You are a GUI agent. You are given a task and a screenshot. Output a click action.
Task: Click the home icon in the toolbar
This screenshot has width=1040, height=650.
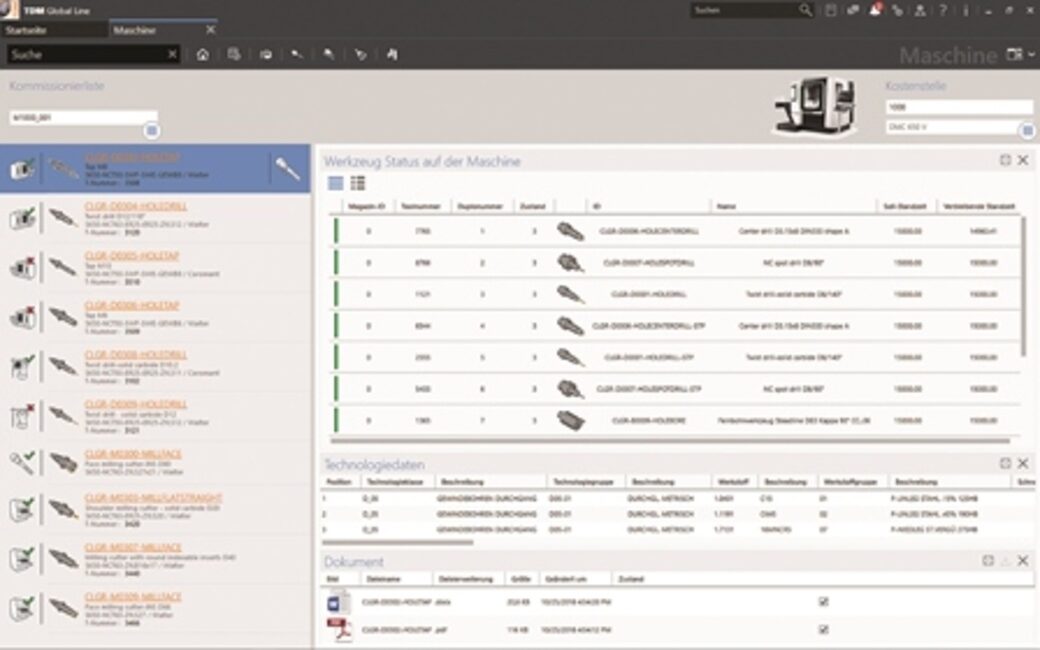202,55
